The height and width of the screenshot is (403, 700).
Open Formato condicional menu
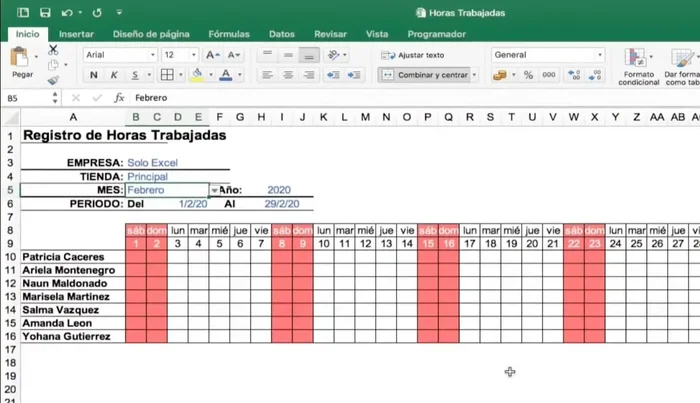[638, 67]
